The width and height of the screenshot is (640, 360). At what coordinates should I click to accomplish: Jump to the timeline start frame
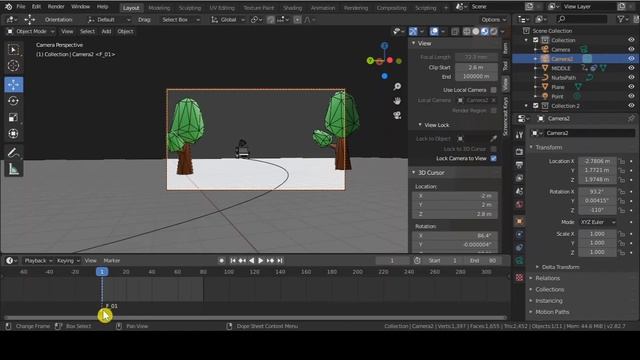233,260
